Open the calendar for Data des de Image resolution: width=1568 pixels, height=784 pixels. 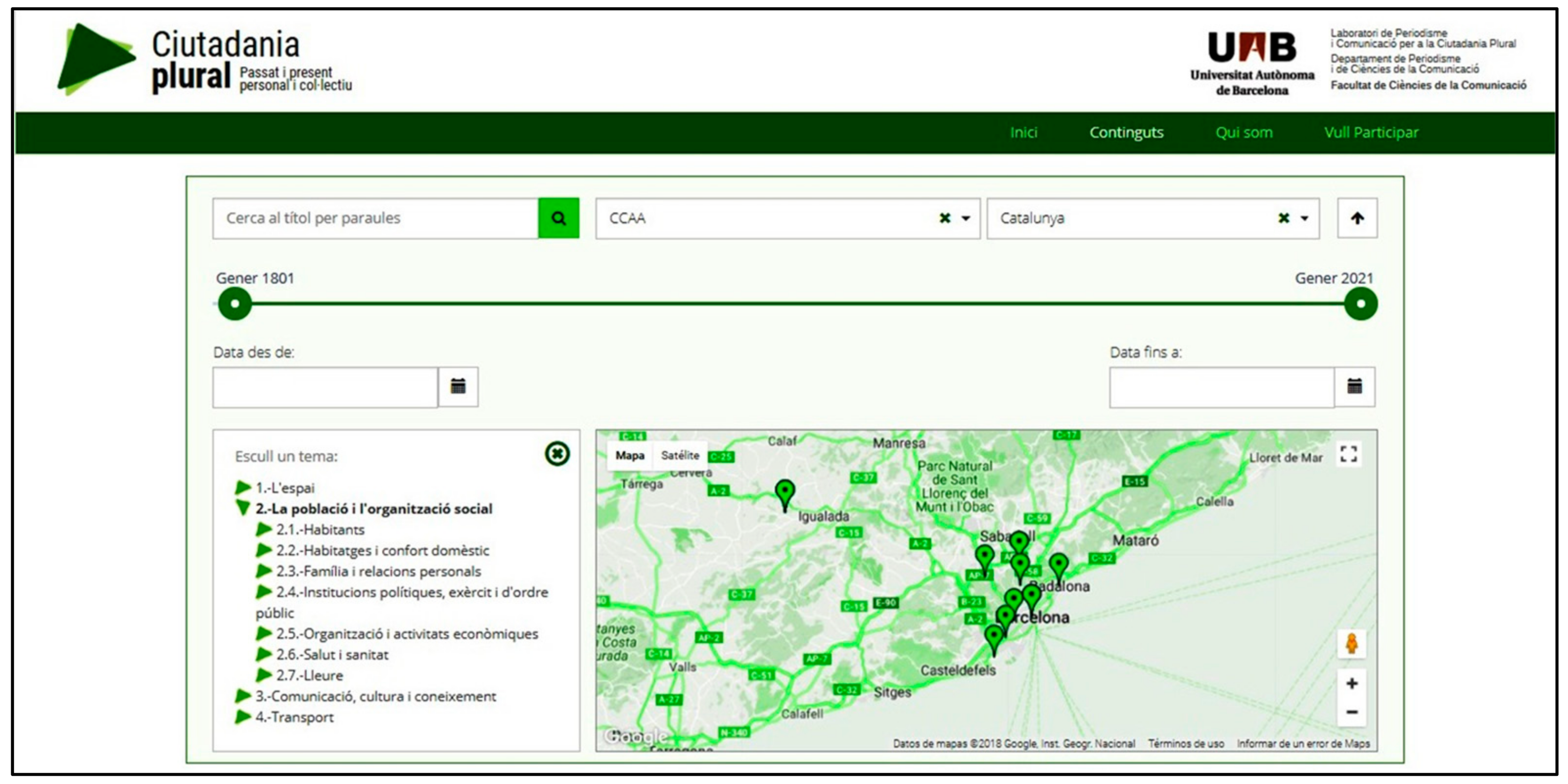pyautogui.click(x=458, y=387)
